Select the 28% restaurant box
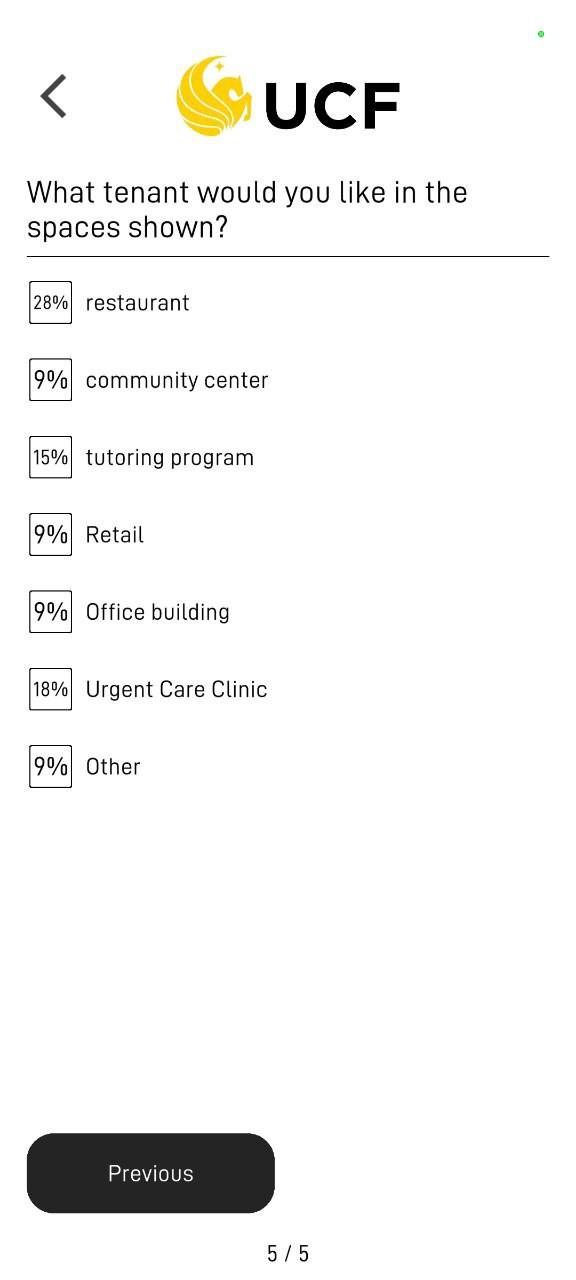576x1280 pixels. click(50, 303)
